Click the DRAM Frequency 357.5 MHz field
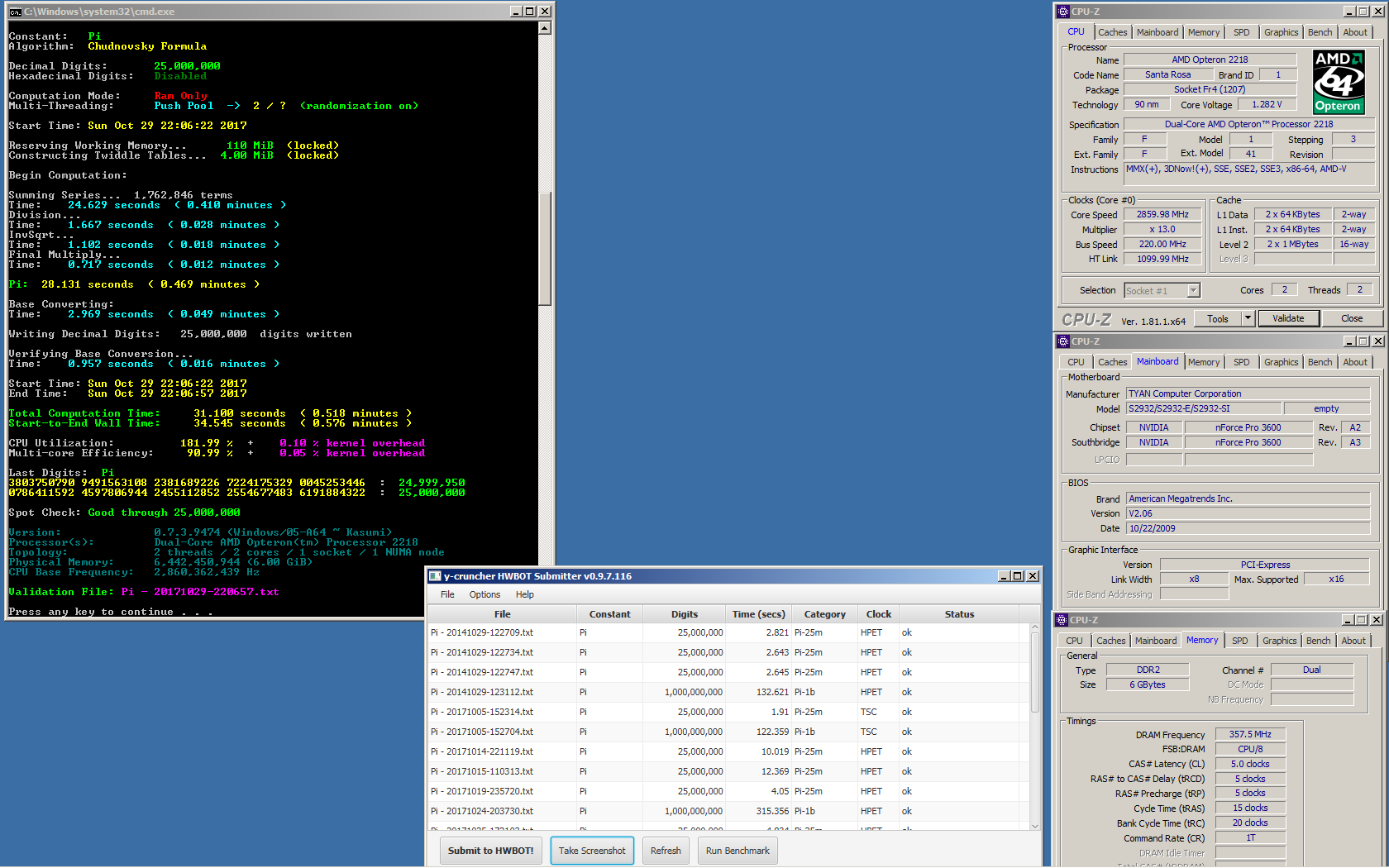 click(1249, 734)
